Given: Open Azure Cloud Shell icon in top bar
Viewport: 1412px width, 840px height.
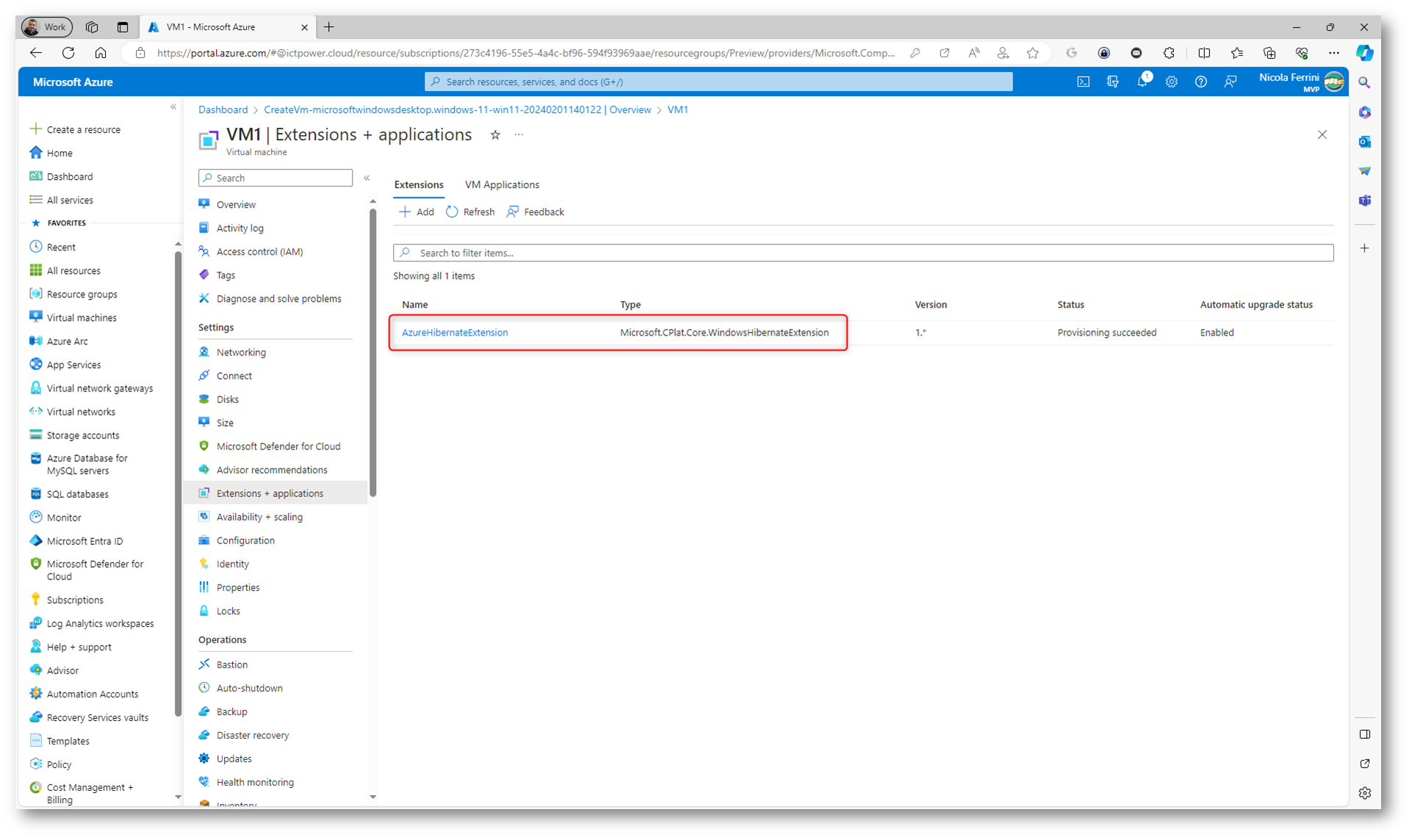Looking at the screenshot, I should 1083,82.
